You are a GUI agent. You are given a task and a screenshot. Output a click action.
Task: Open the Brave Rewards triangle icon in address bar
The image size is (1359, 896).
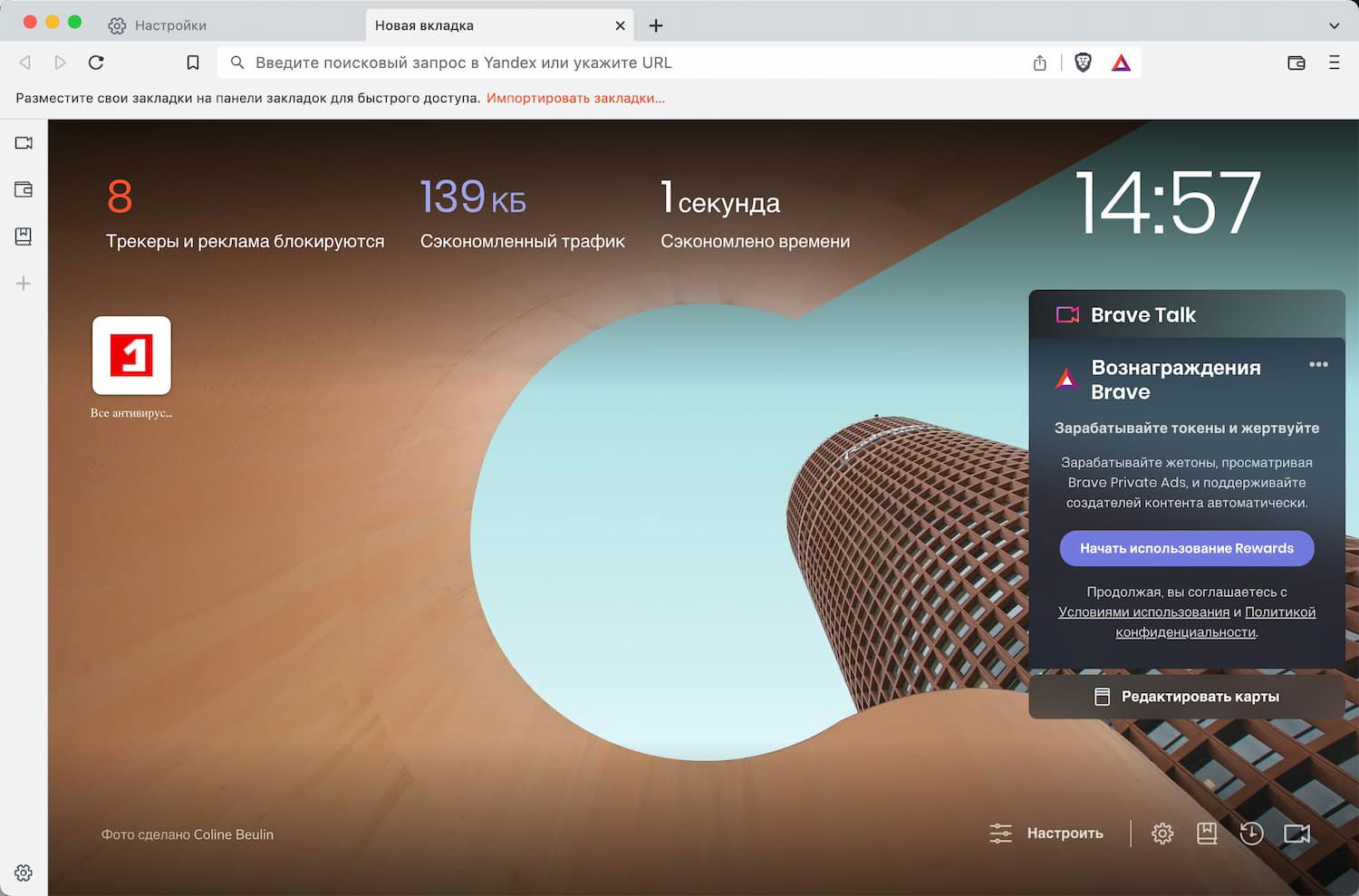click(1122, 63)
